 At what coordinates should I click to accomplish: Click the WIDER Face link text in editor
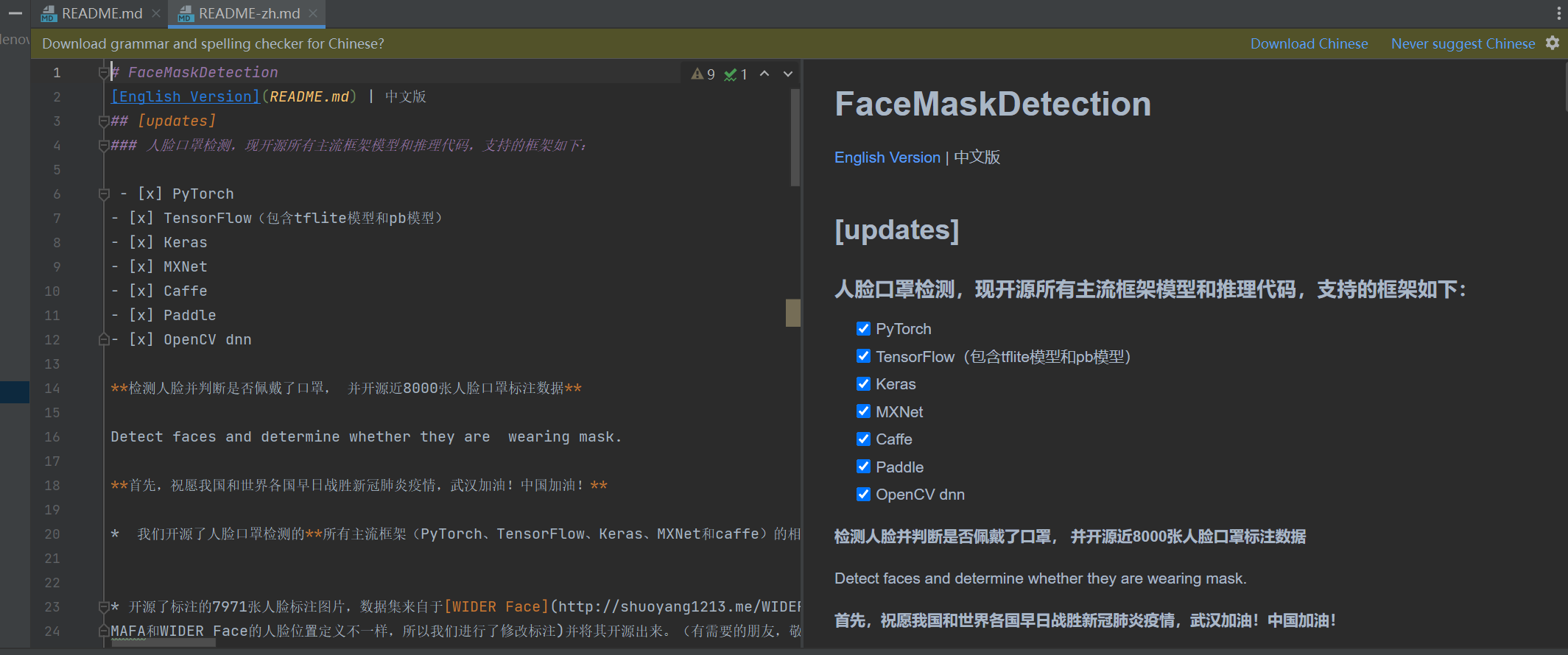click(496, 606)
